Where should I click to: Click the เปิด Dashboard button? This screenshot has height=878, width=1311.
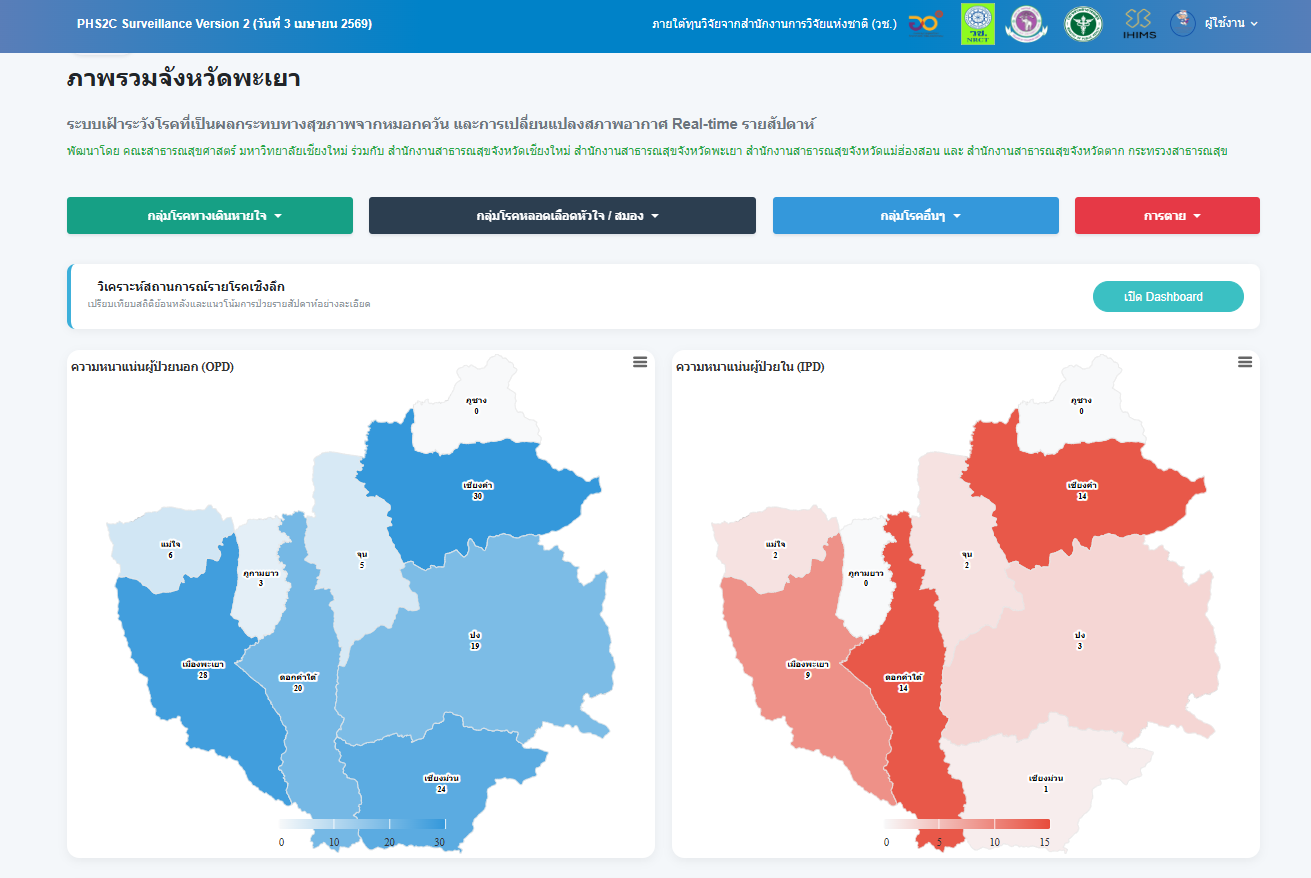coord(1167,297)
